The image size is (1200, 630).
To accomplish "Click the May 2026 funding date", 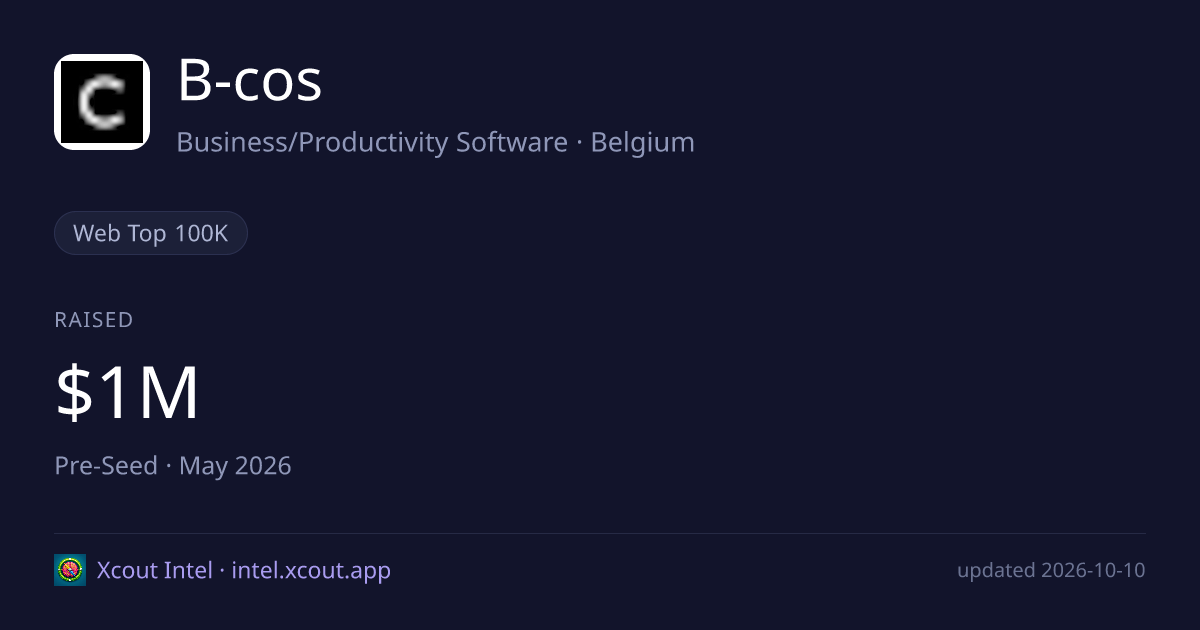I will pos(235,466).
